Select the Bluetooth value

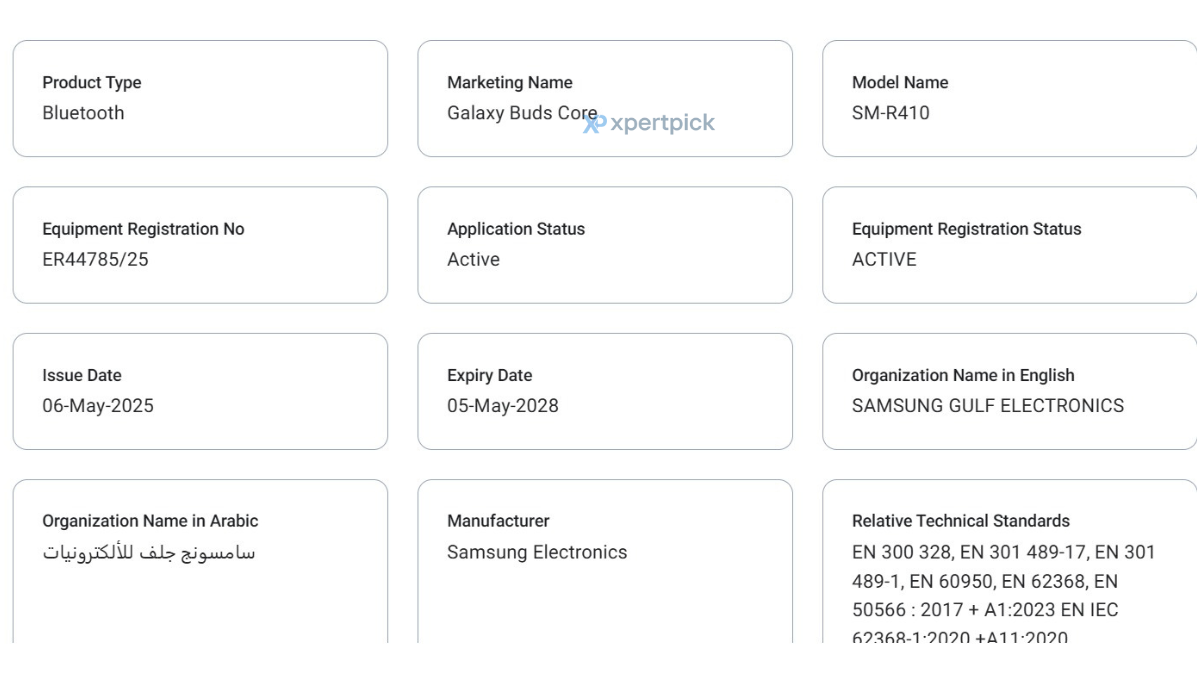(84, 113)
